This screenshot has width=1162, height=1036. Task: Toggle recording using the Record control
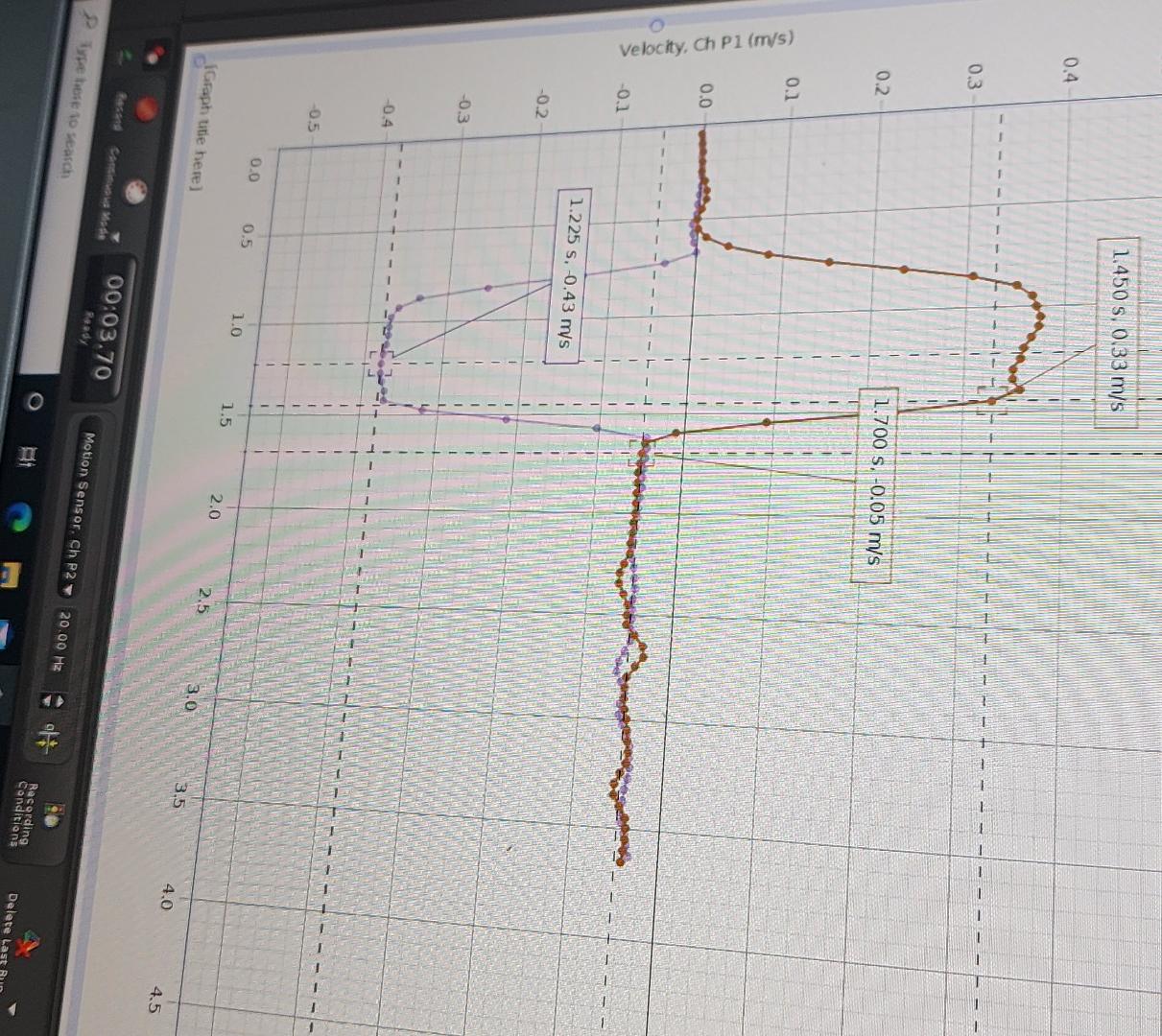point(146,109)
